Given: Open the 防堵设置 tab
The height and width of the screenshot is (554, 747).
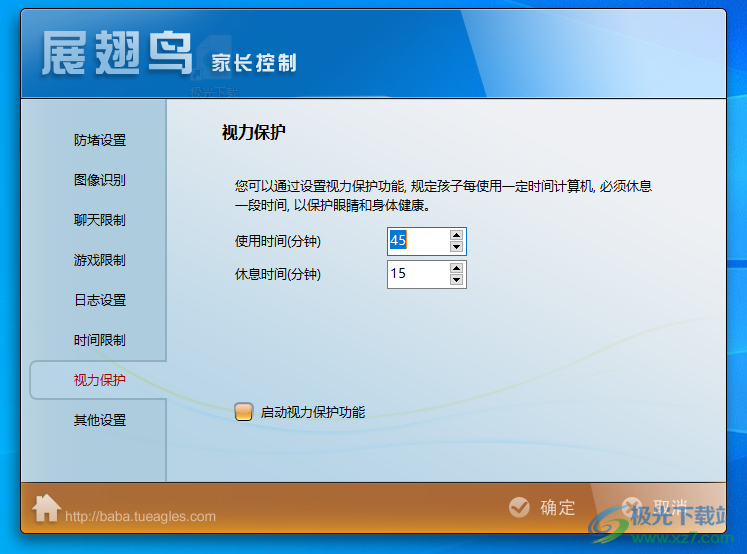Looking at the screenshot, I should 99,140.
